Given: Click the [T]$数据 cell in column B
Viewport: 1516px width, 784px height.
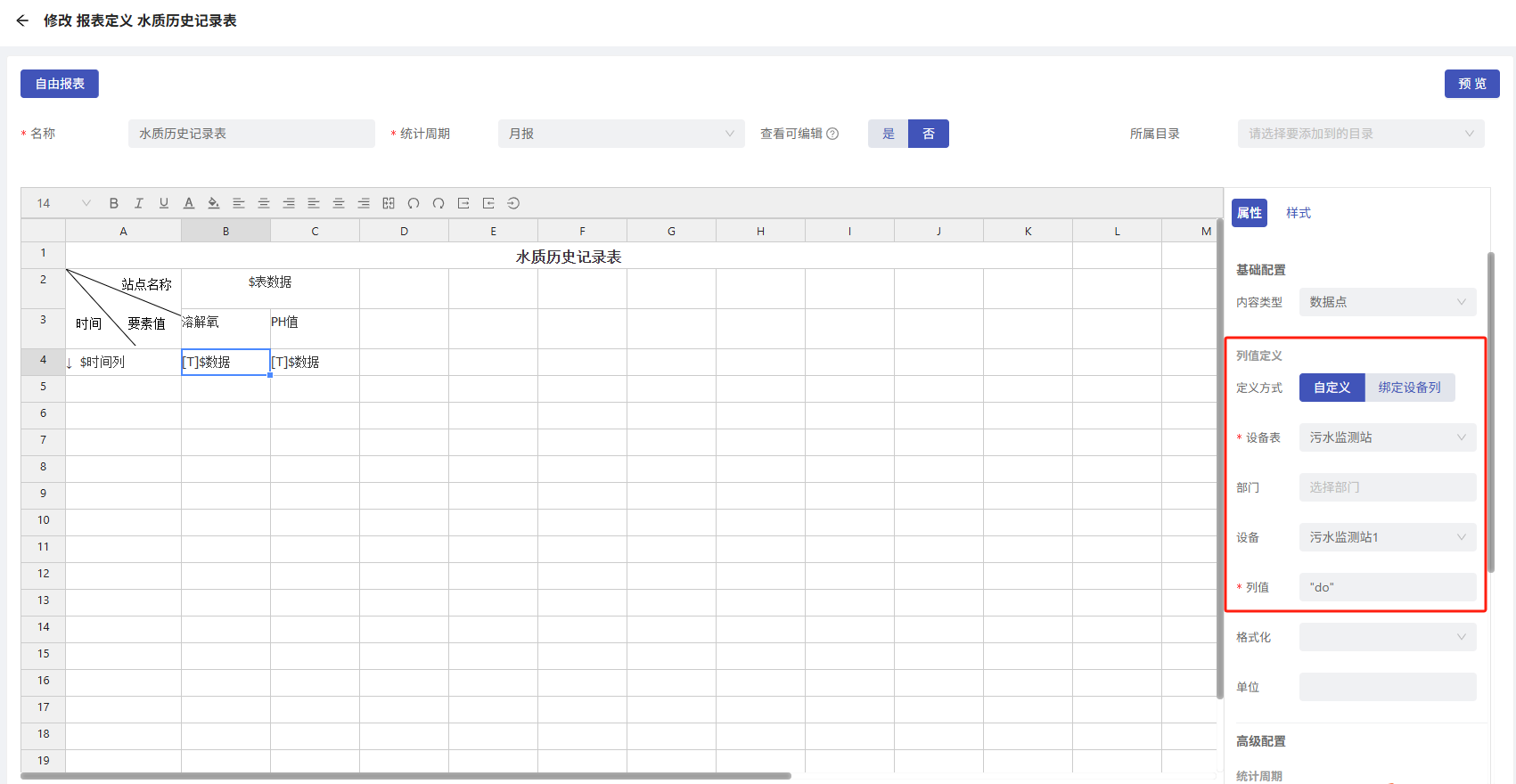Looking at the screenshot, I should coord(226,363).
